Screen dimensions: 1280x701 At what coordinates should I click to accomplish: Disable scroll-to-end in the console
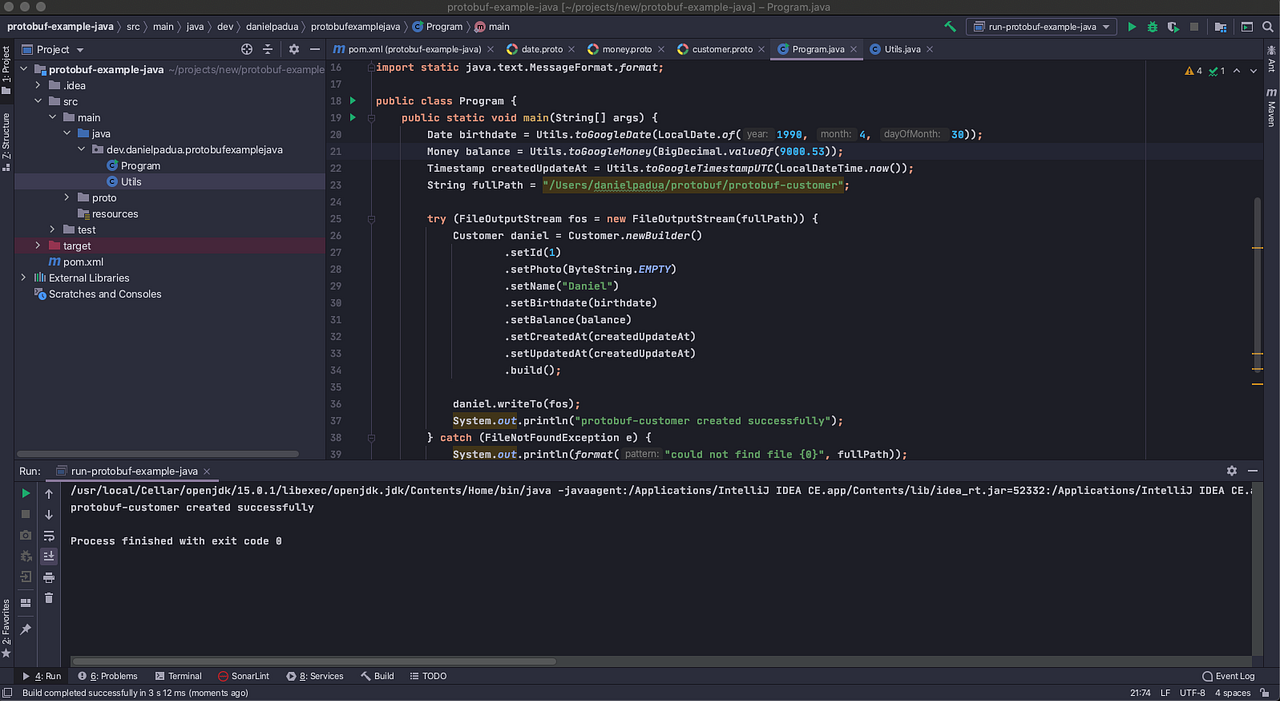[48, 556]
